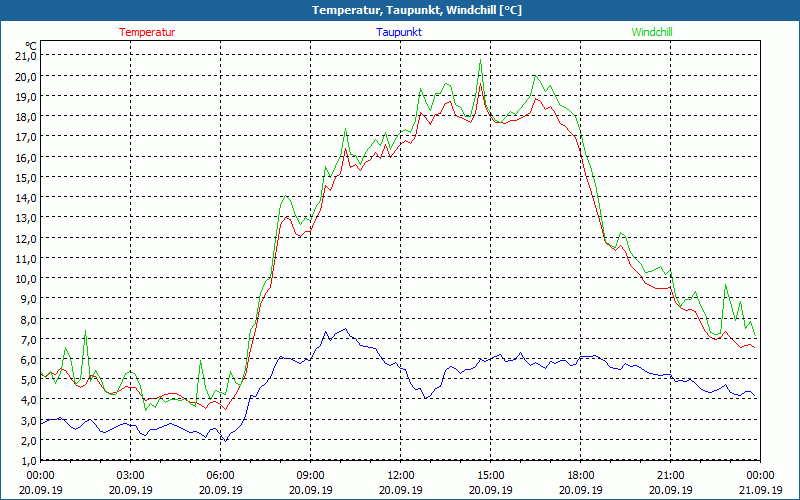
Task: Click the 14,0 y-axis label
Action: (26, 197)
